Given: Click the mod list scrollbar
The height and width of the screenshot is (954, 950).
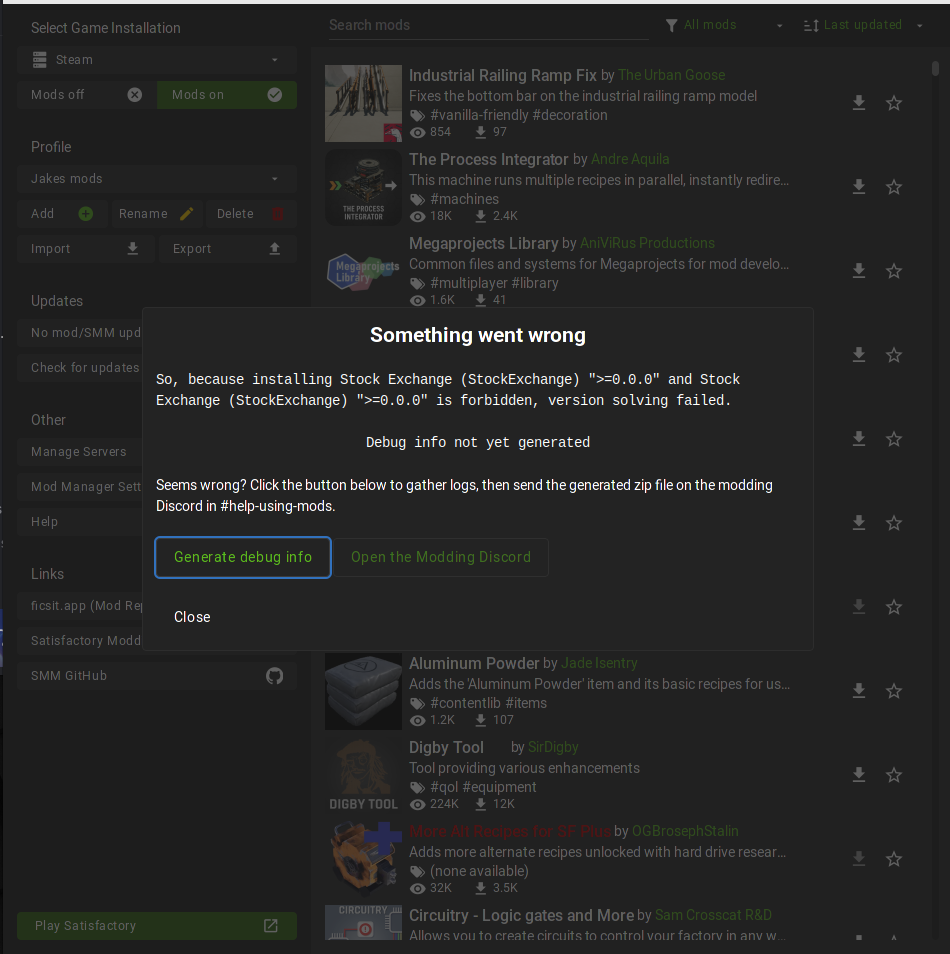Looking at the screenshot, I should click(x=935, y=68).
